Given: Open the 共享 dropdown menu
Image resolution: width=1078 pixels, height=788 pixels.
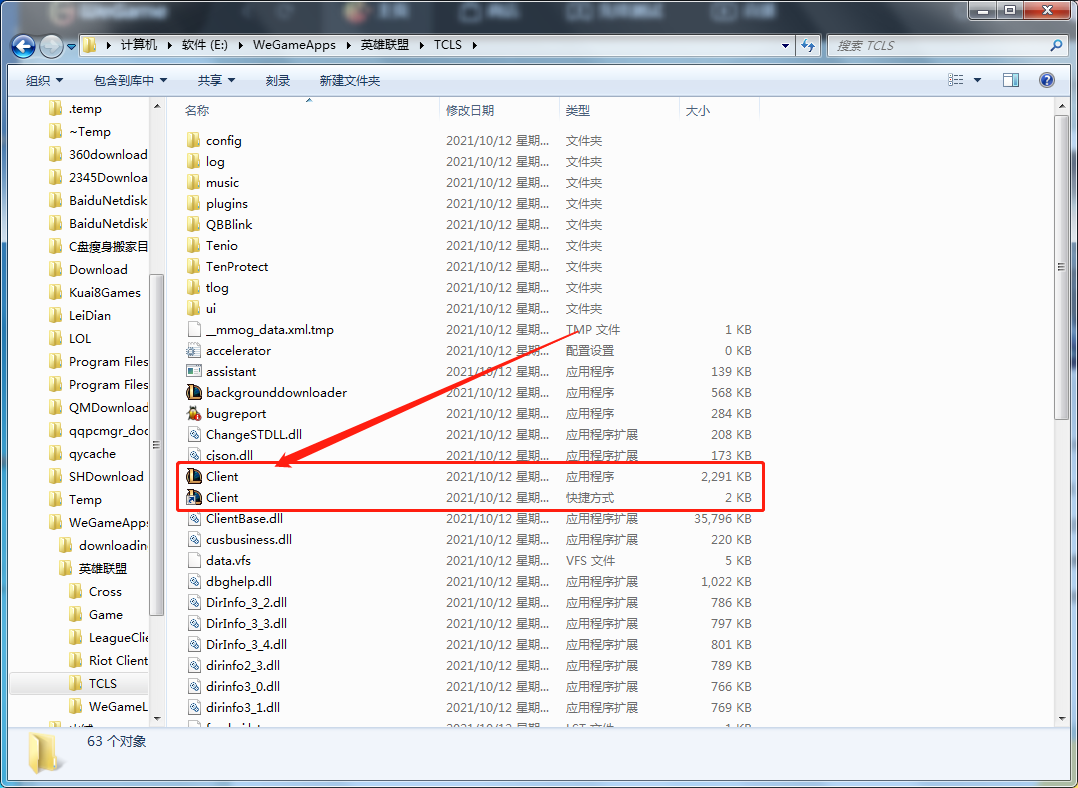Looking at the screenshot, I should pos(216,80).
